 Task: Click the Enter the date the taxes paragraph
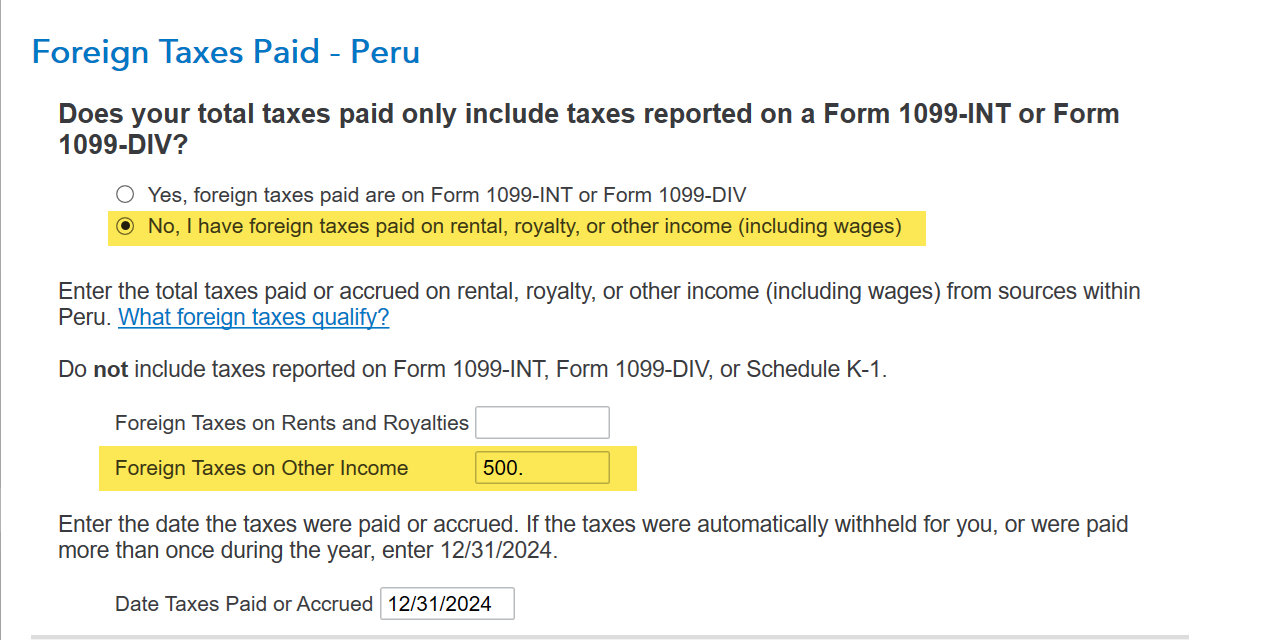coord(592,524)
